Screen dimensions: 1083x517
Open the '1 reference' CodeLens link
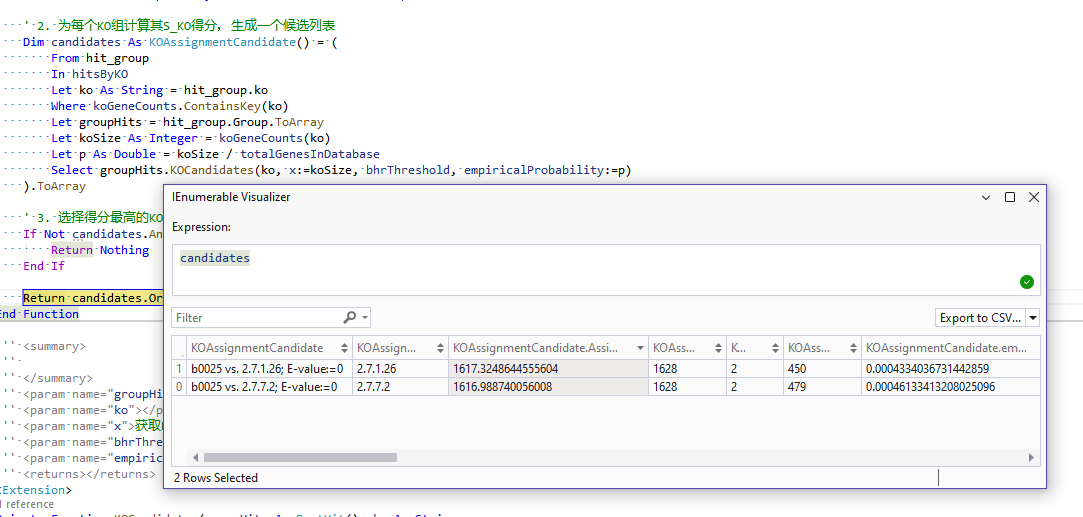point(26,505)
